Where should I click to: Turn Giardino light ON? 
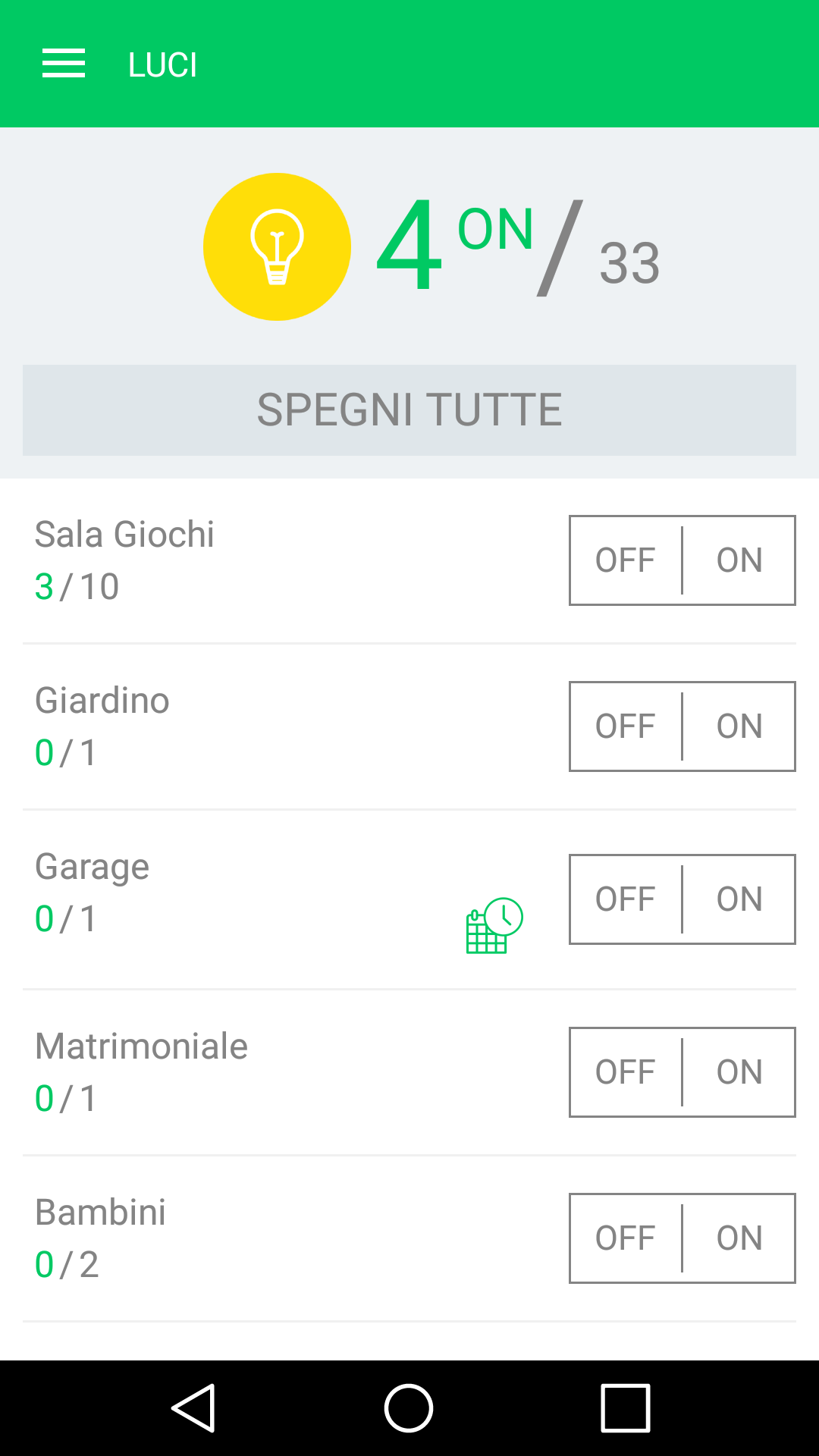[x=739, y=726]
